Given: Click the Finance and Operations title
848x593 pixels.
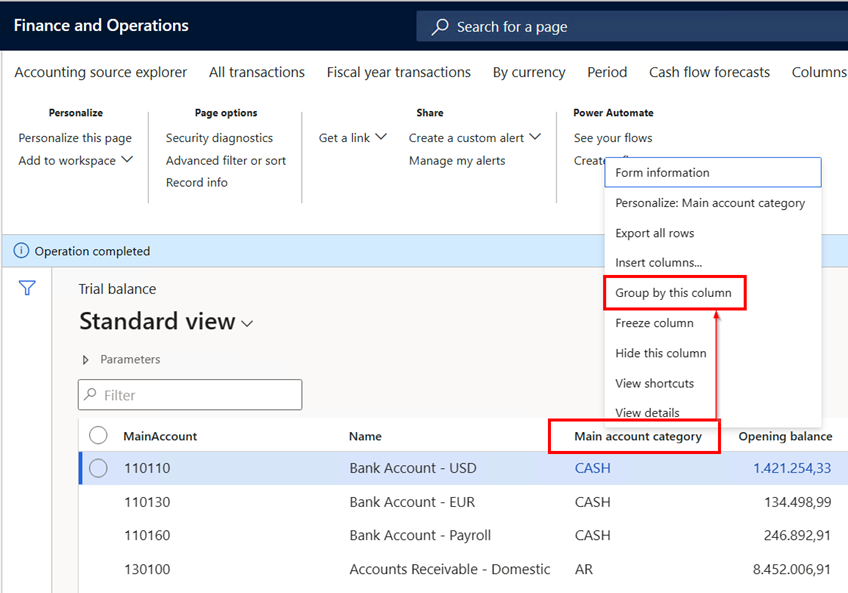Looking at the screenshot, I should [101, 25].
